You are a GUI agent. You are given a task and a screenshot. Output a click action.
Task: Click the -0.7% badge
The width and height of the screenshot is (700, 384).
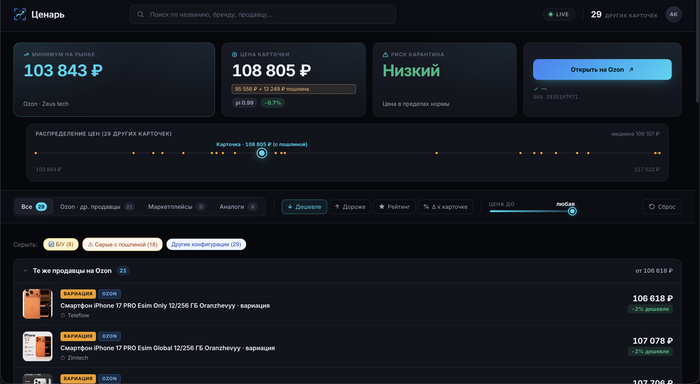pyautogui.click(x=272, y=103)
